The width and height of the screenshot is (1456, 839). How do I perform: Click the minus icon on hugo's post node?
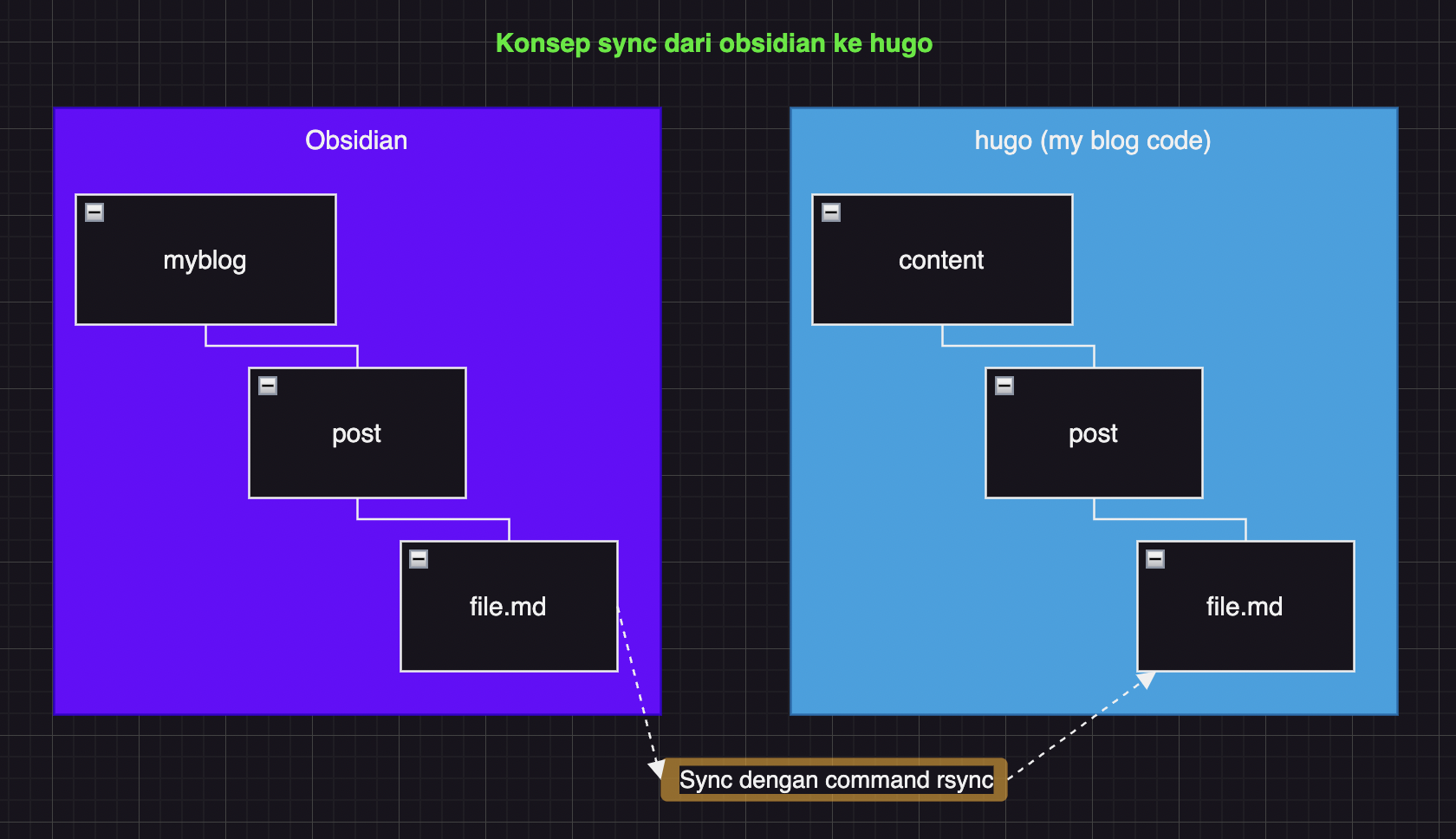(x=1004, y=386)
